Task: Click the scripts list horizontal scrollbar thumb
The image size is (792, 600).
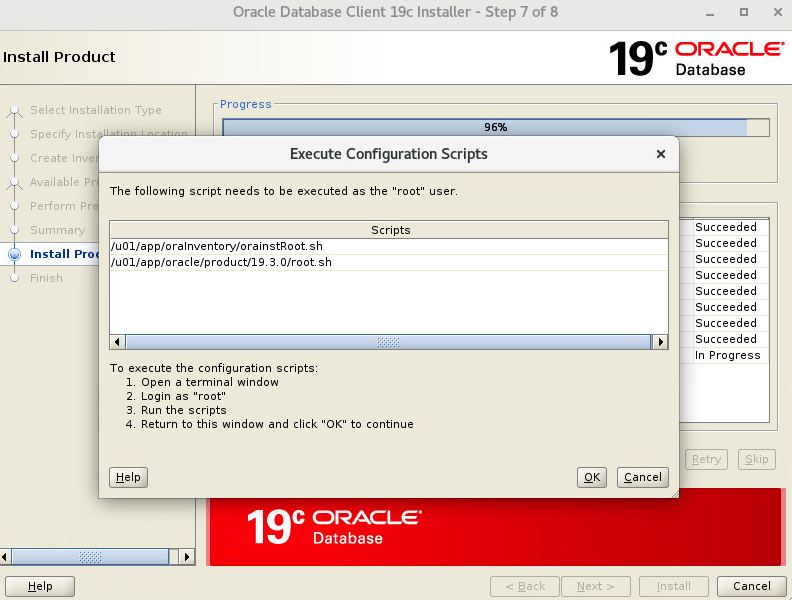Action: coord(388,342)
